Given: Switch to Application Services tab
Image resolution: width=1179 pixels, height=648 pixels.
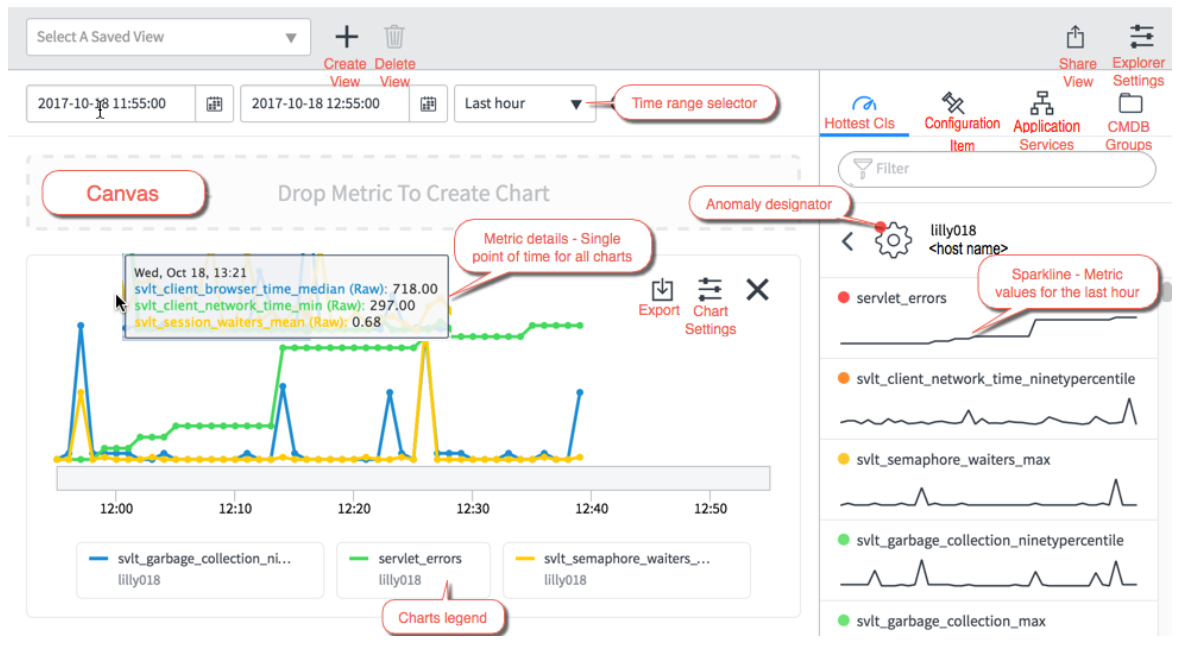Looking at the screenshot, I should pyautogui.click(x=1046, y=121).
